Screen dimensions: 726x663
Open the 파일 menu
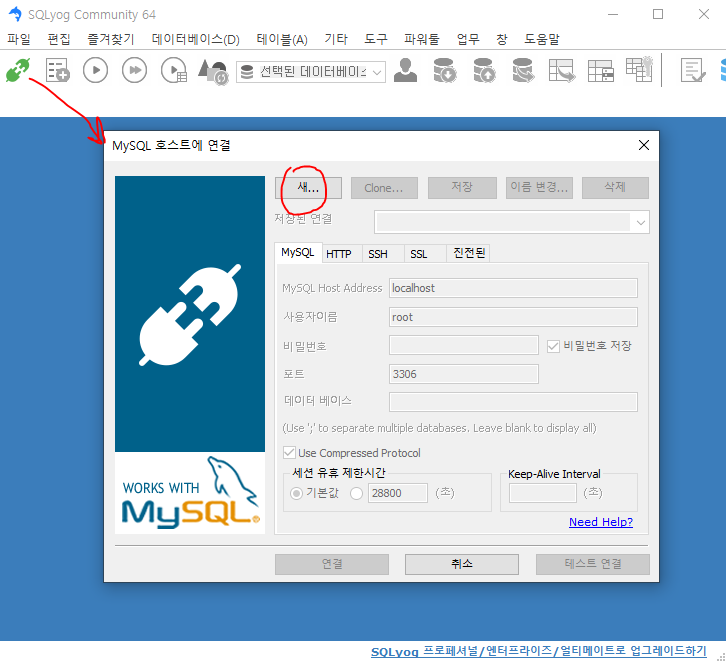click(19, 39)
